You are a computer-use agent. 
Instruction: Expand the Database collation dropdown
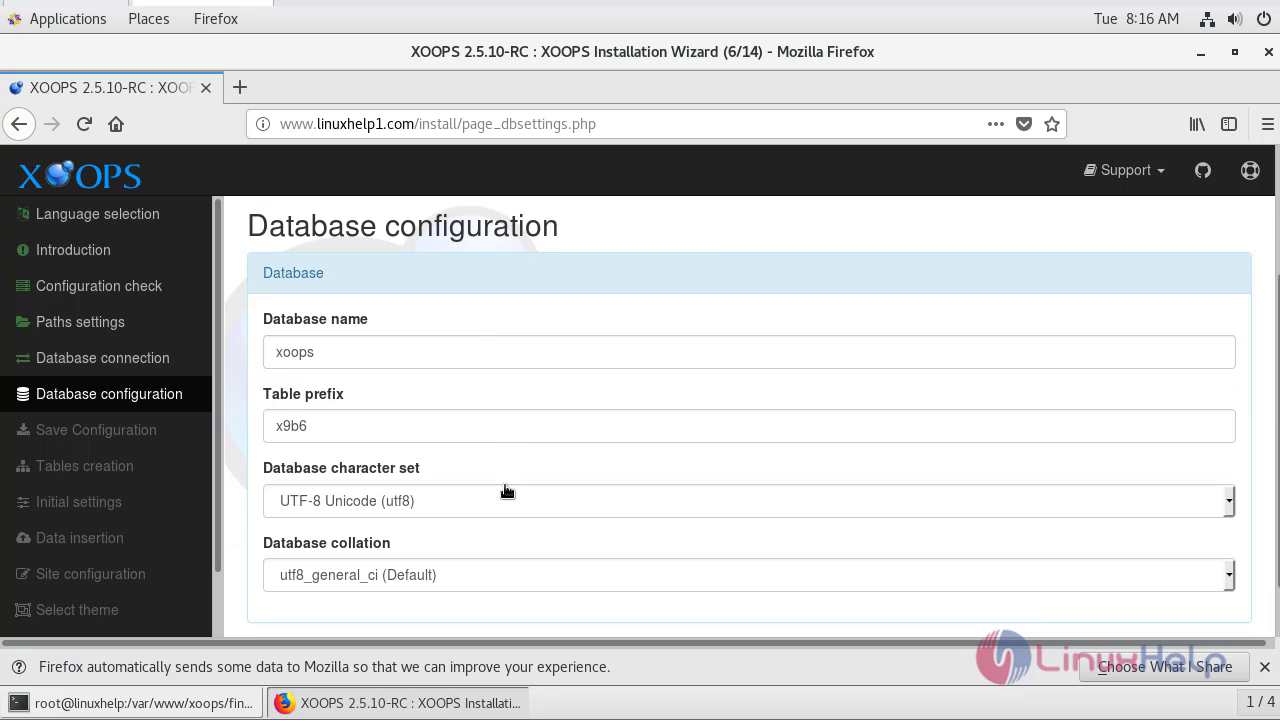click(749, 575)
